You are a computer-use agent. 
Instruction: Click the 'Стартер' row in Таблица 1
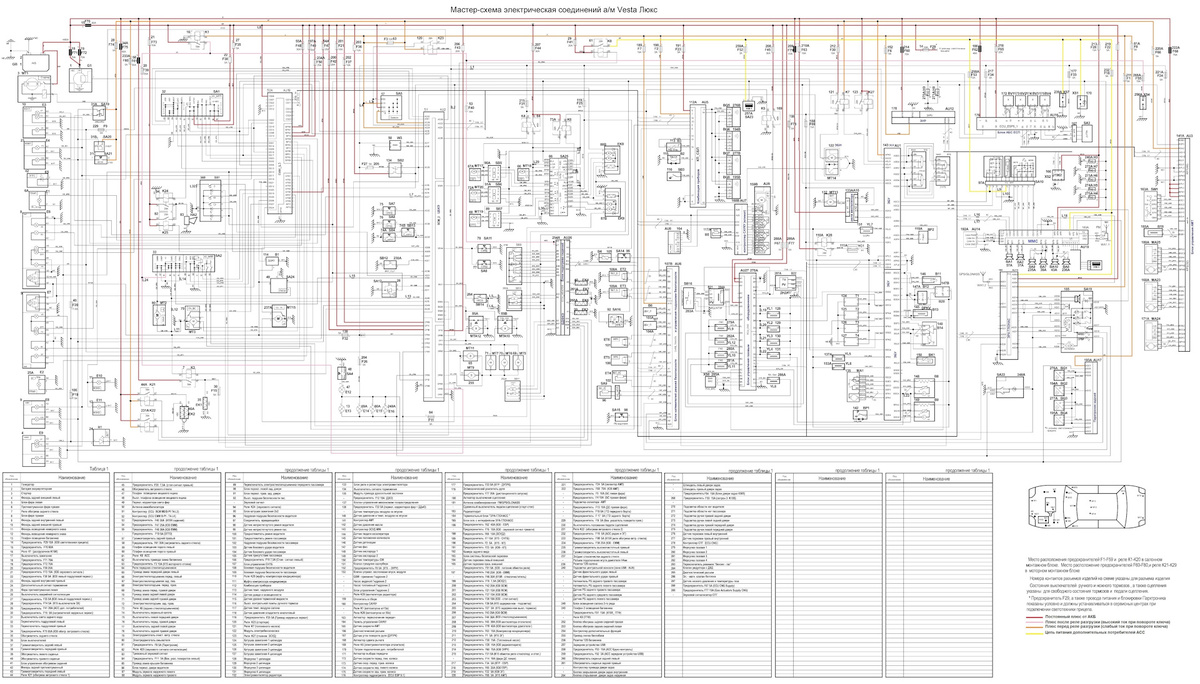56,493
